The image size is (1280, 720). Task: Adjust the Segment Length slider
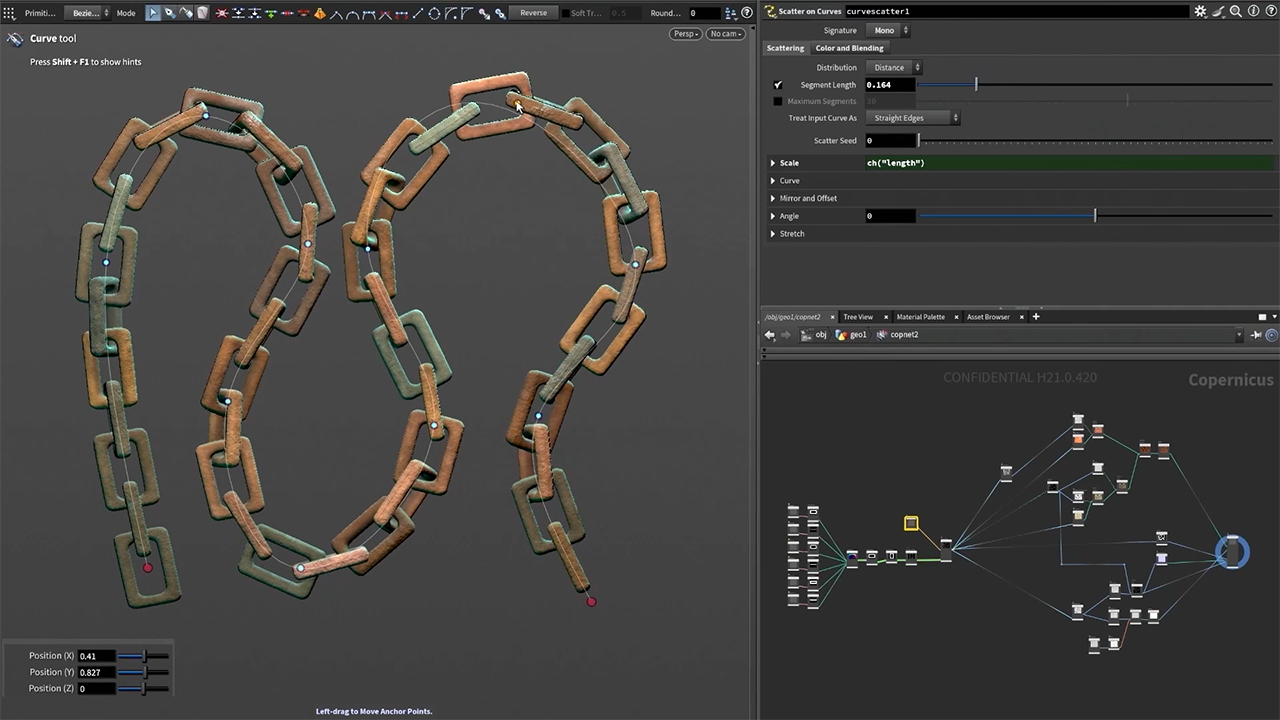(976, 85)
